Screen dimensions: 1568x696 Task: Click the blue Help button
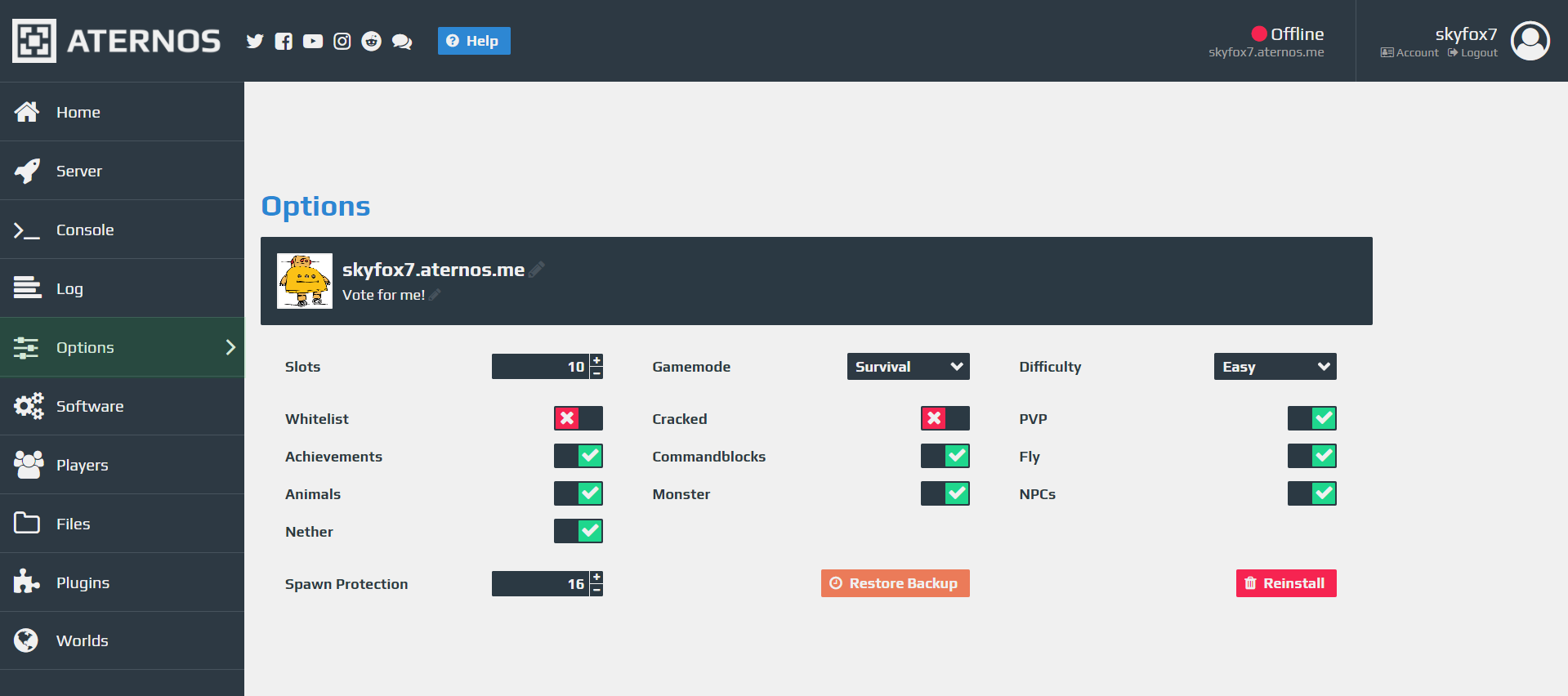(474, 41)
